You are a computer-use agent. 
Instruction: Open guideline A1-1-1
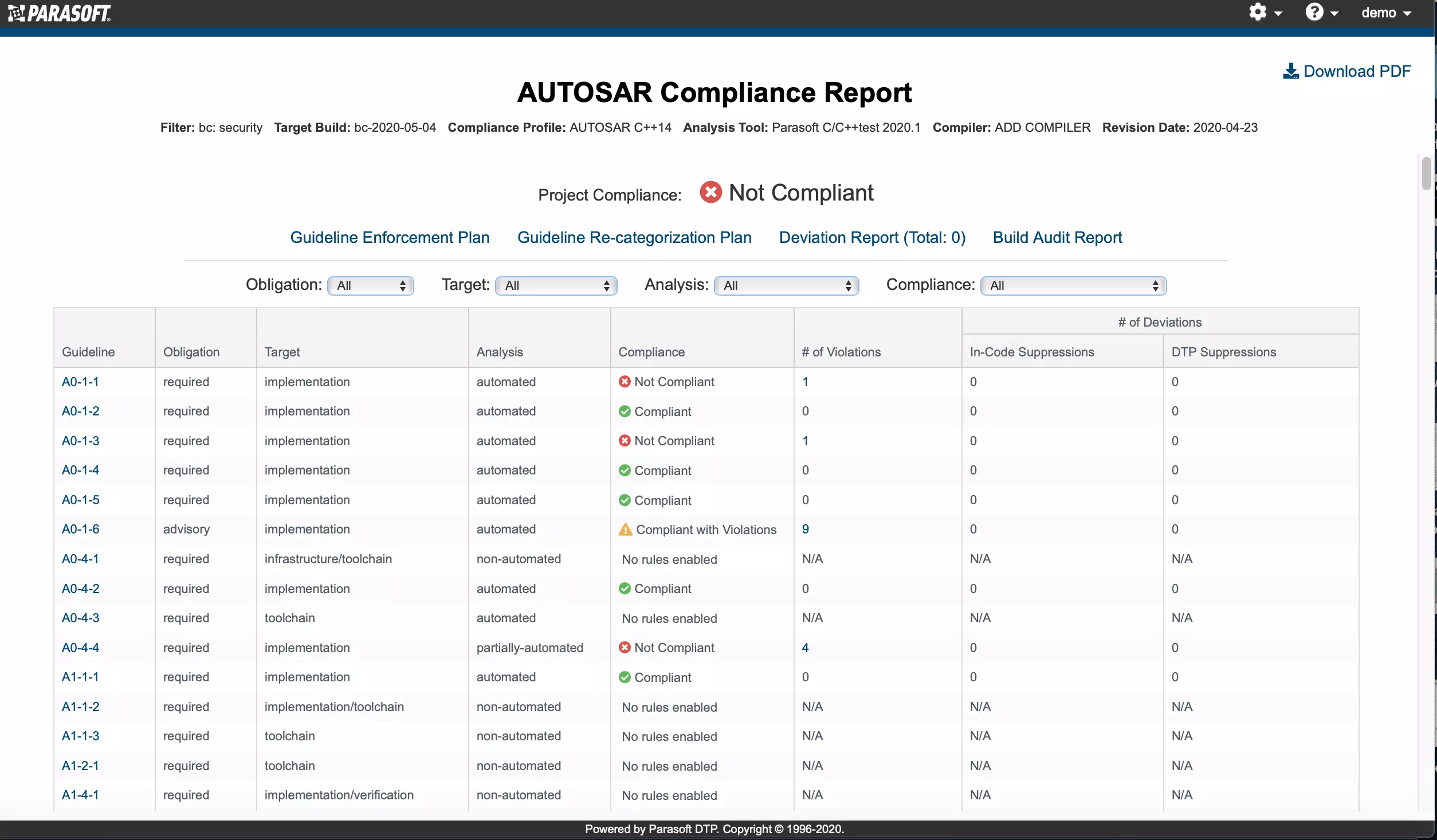(80, 677)
